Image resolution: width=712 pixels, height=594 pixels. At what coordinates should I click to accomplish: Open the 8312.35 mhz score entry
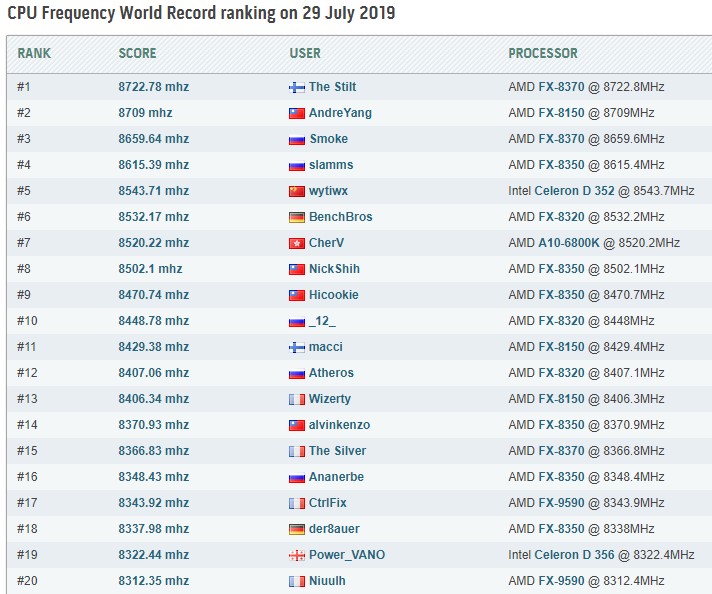pos(153,581)
